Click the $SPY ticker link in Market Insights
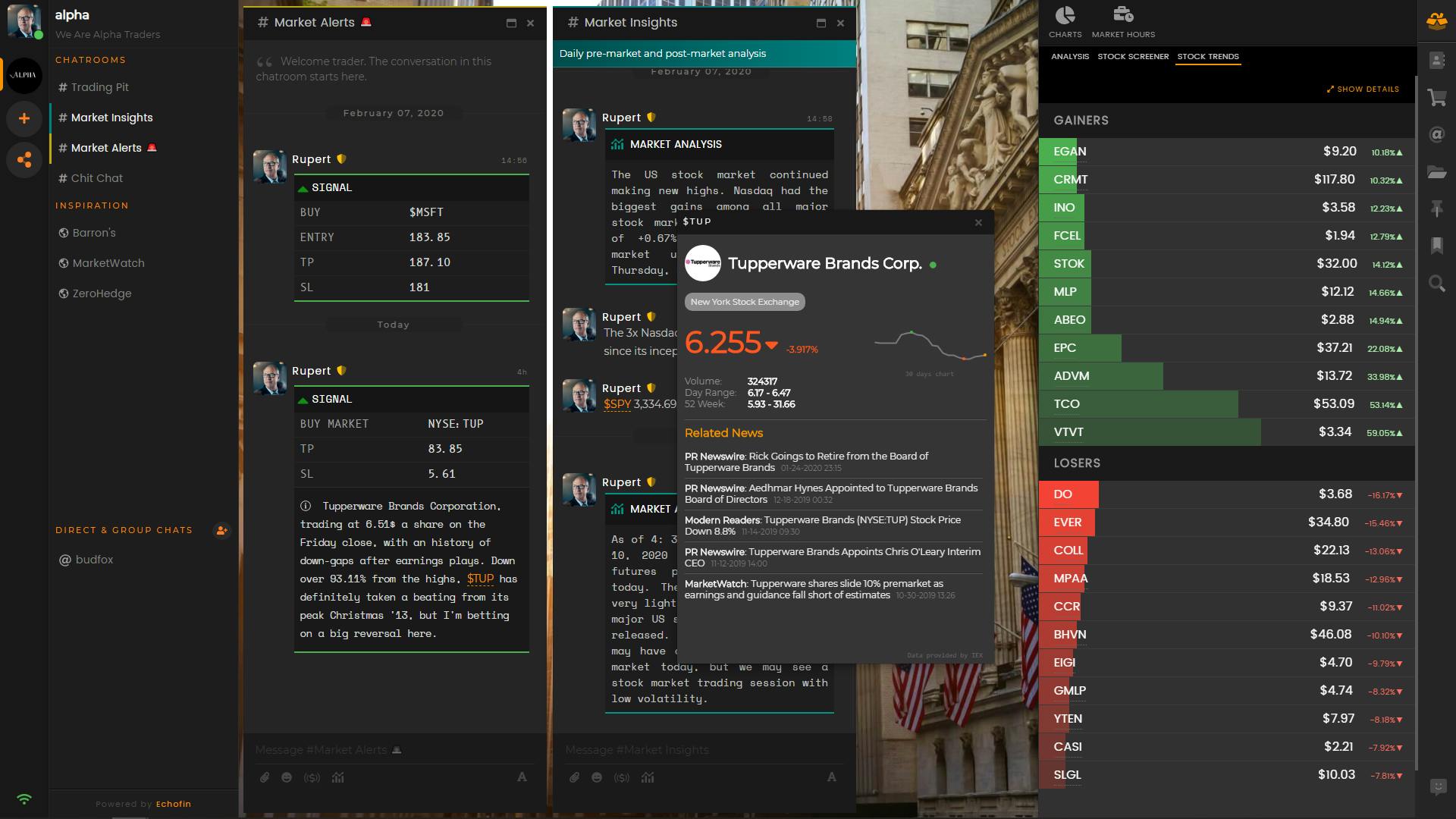This screenshot has height=819, width=1456. tap(617, 404)
